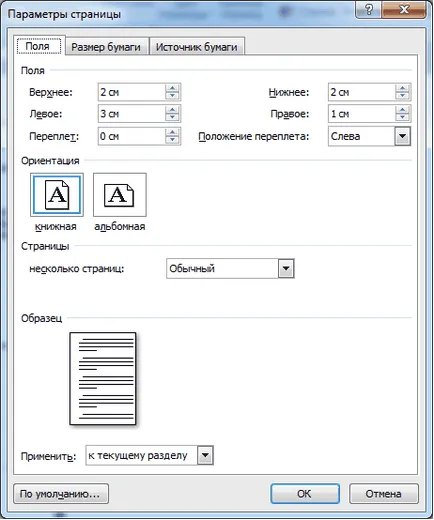Viewport: 434px width, 520px height.
Task: Close the Параметры страницы dialog
Action: pyautogui.click(x=404, y=9)
